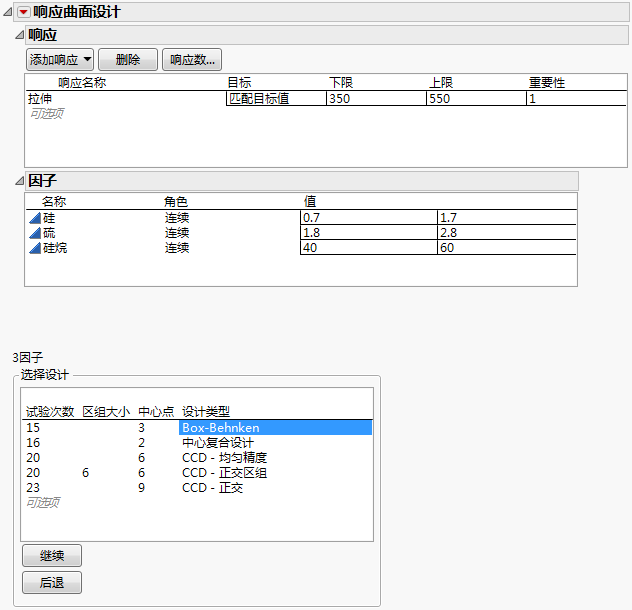Open the 添加响应 dropdown button
Viewport: 632px width, 610px height.
point(60,60)
